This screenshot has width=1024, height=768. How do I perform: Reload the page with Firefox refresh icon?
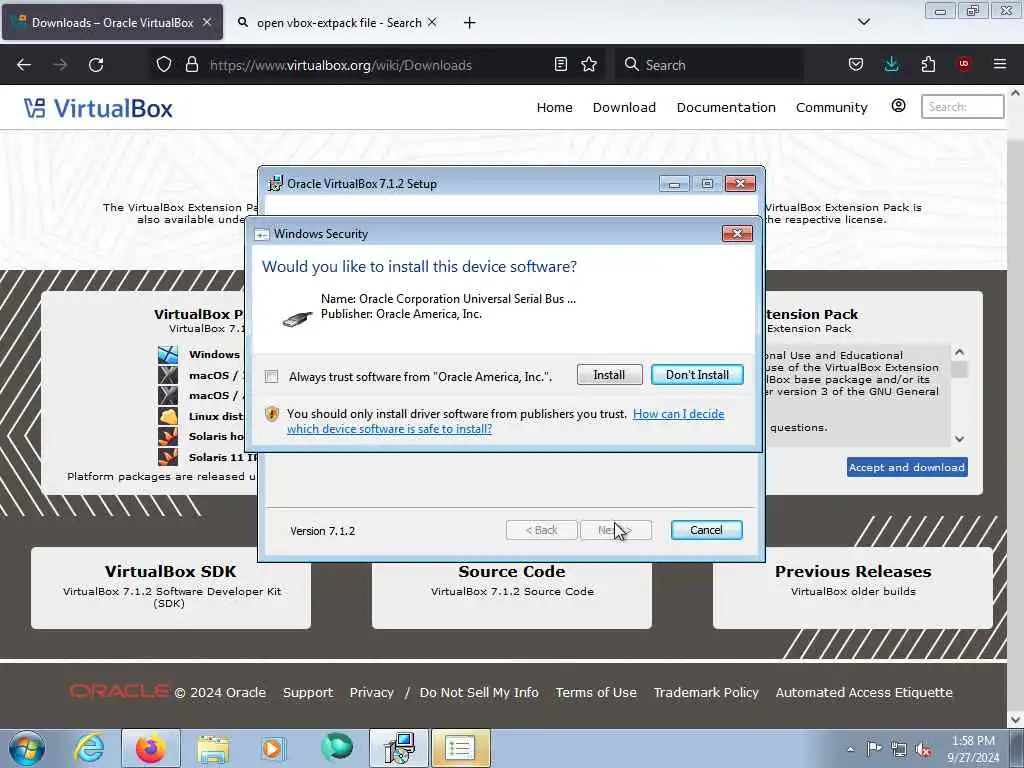(x=96, y=65)
